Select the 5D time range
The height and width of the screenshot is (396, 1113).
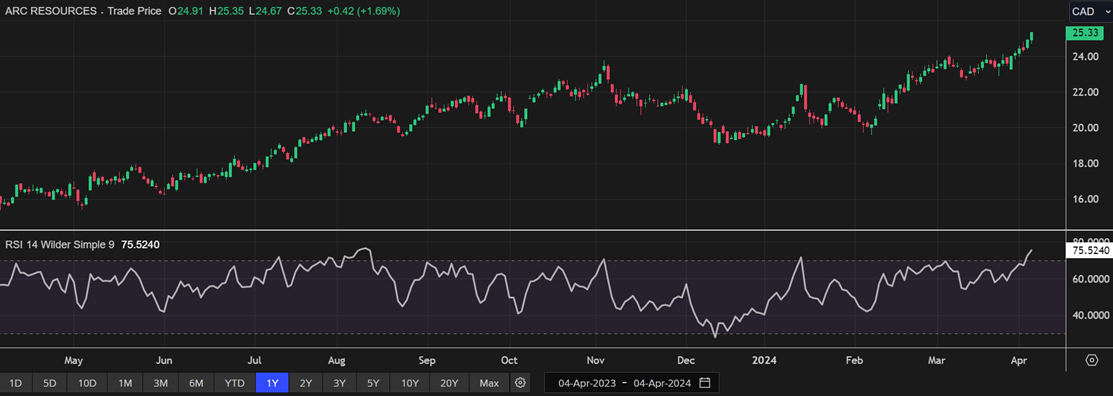(x=50, y=383)
